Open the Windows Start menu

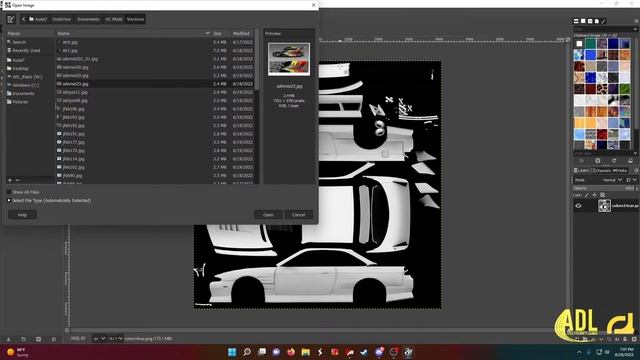point(232,352)
